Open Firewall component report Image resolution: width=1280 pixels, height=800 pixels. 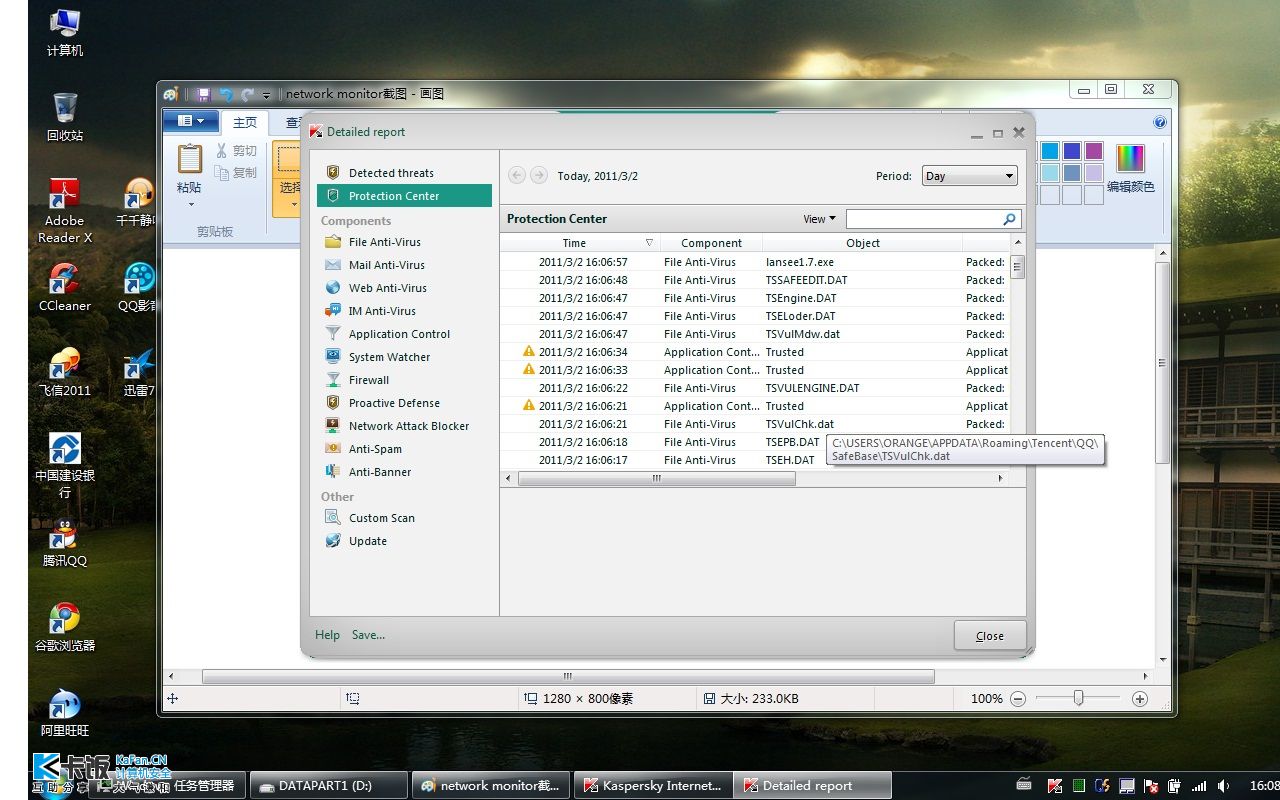tap(368, 380)
